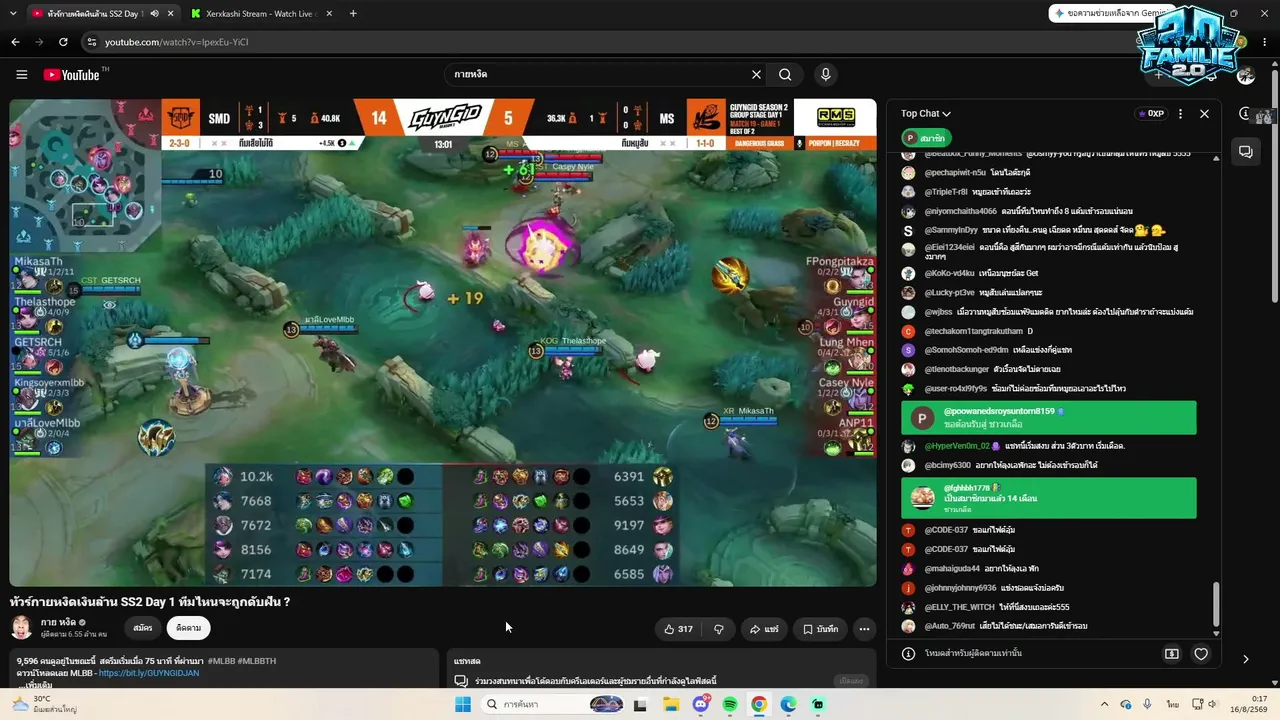1280x720 pixels.
Task: Open File Explorer from the taskbar
Action: 671,704
